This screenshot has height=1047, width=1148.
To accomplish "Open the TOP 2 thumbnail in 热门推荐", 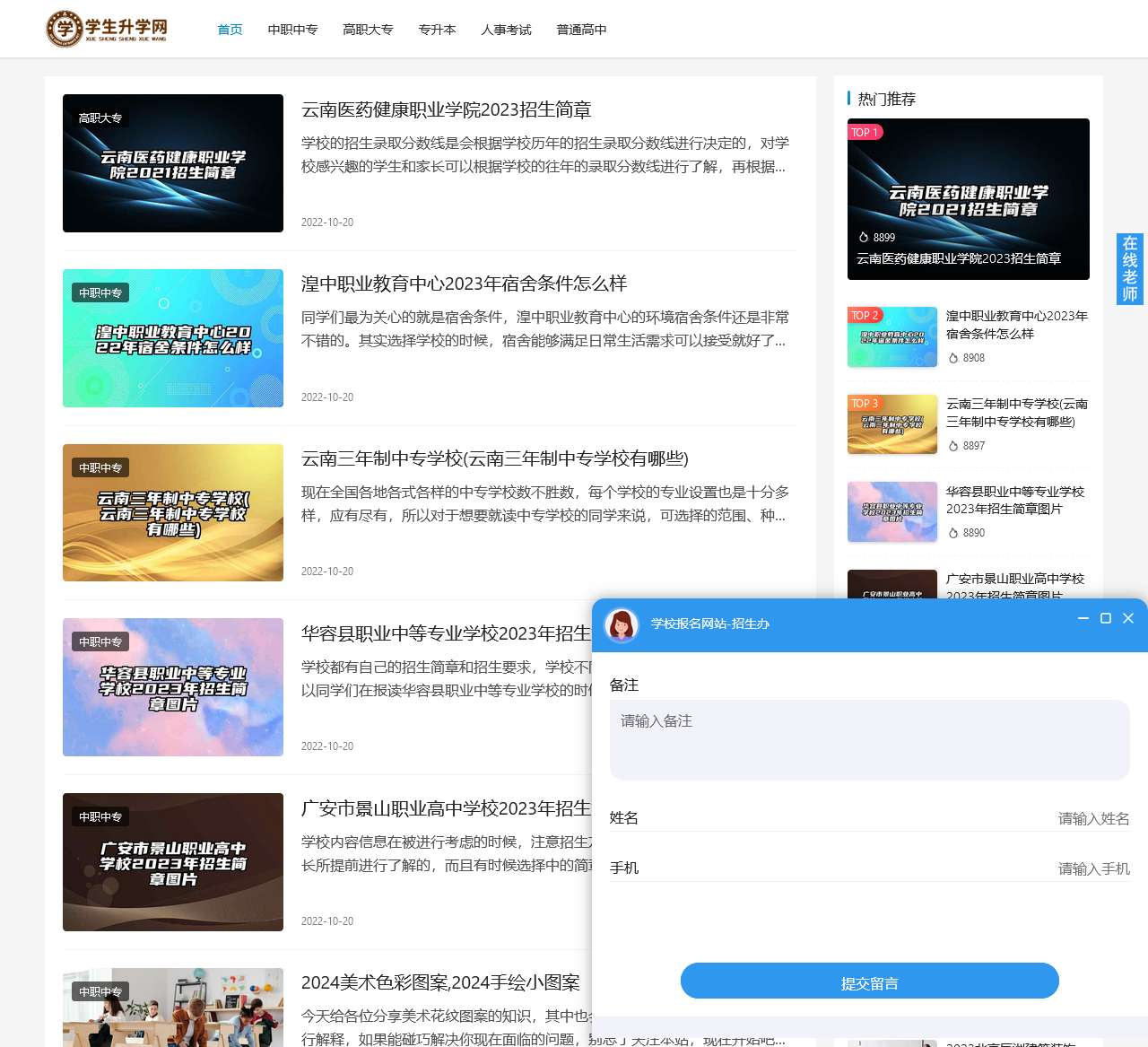I will click(x=892, y=337).
